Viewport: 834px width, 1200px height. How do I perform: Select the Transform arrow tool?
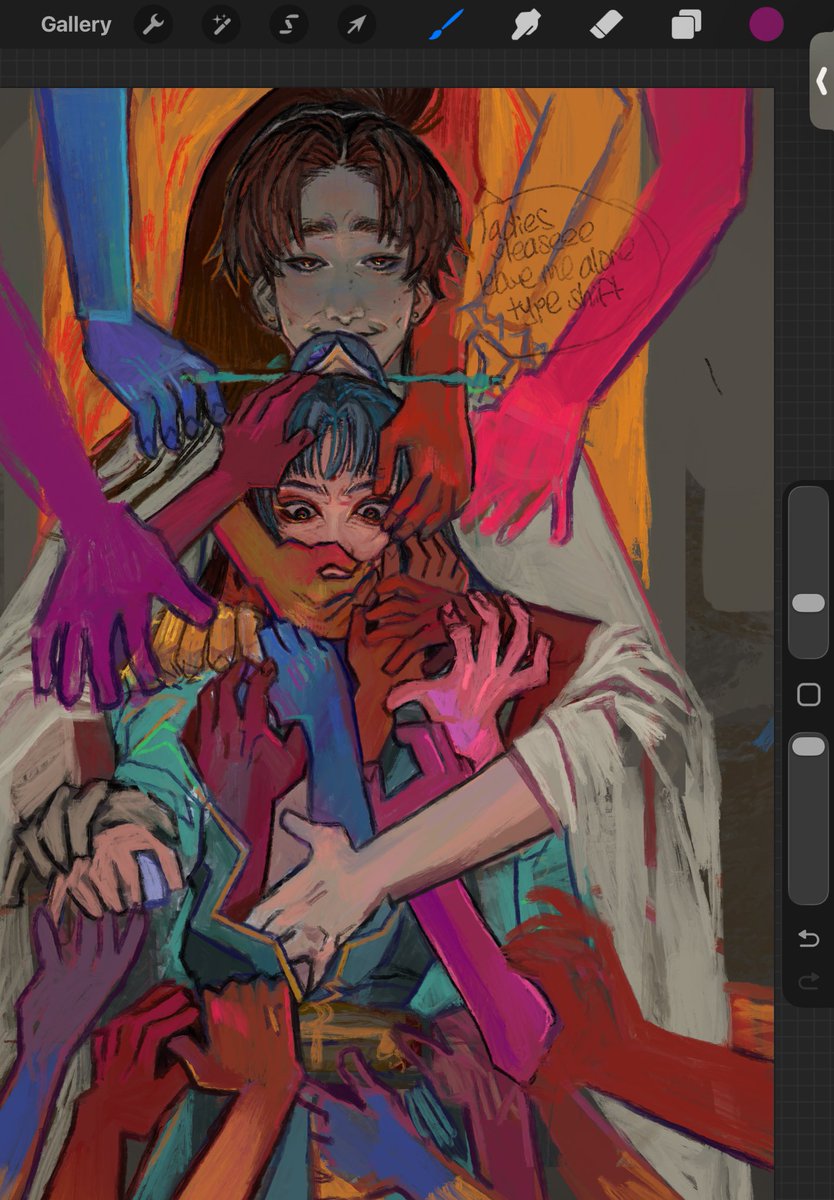coord(356,25)
